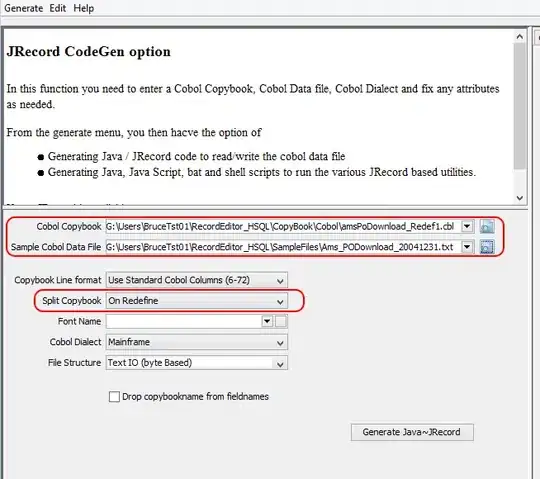Toggle Drop copybookname from fieldnames checkbox
540x479 pixels.
114,396
